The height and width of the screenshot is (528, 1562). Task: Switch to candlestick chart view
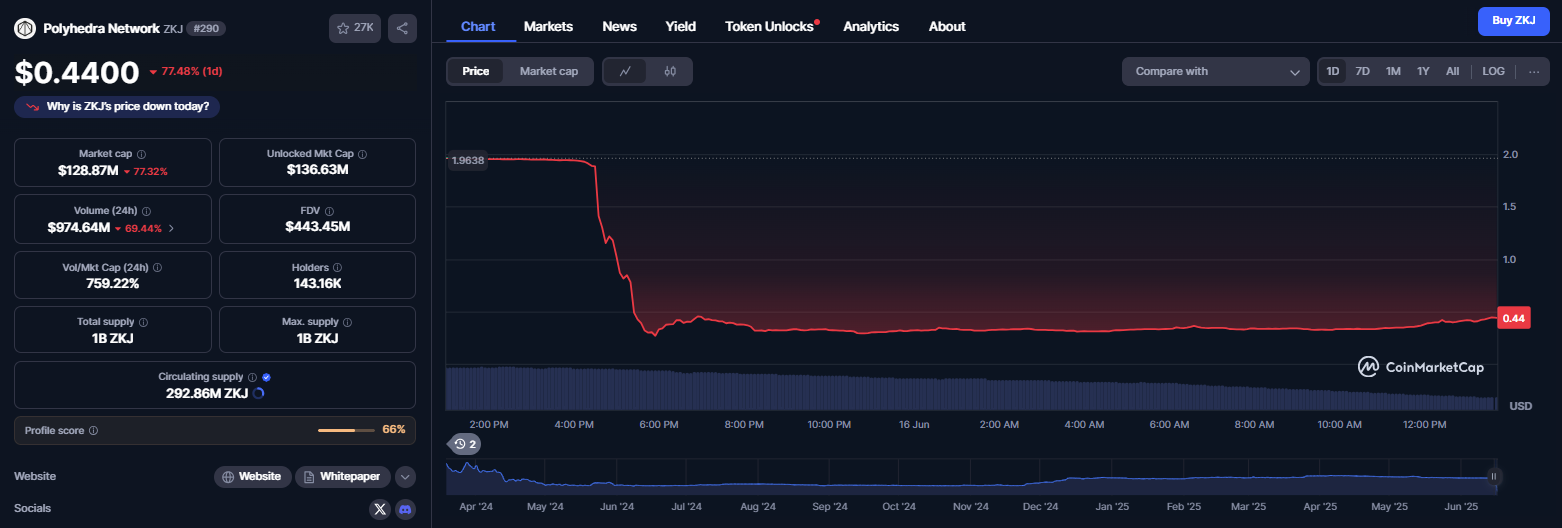point(670,71)
